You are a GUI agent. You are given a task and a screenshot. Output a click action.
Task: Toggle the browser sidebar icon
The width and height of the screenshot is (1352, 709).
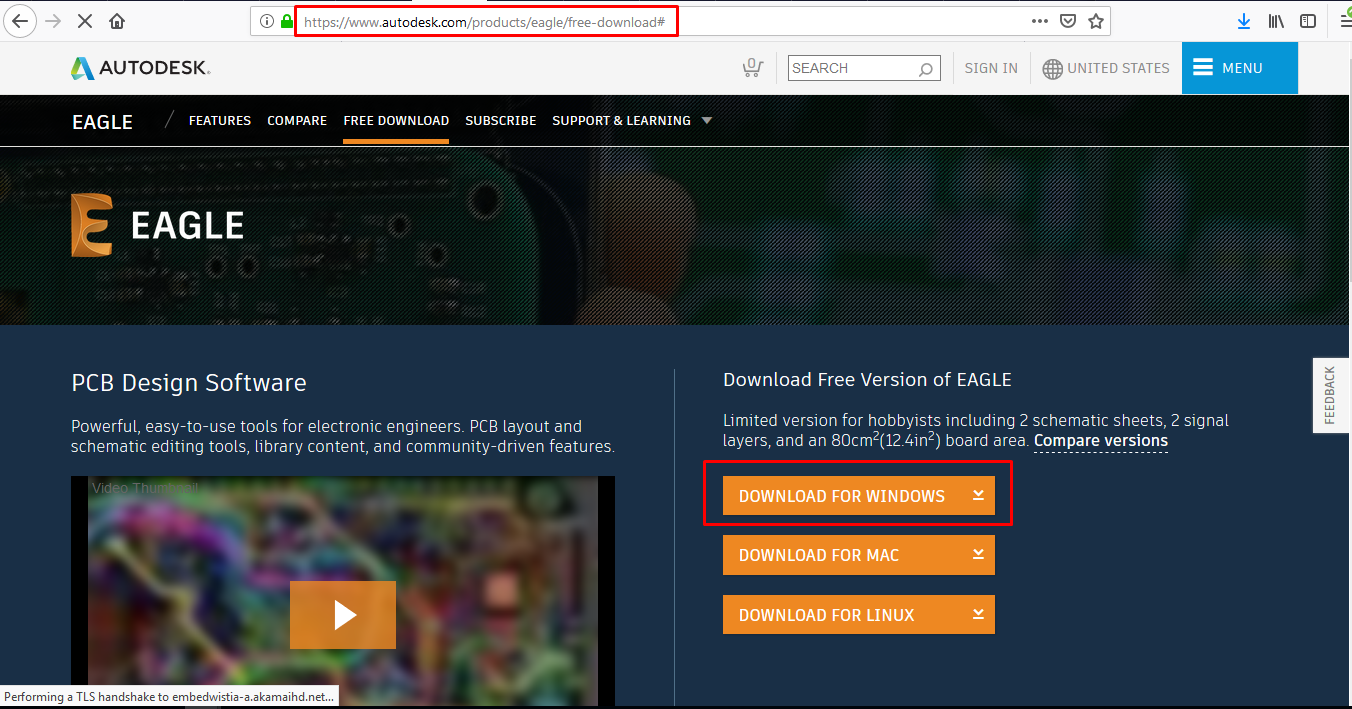click(x=1308, y=21)
